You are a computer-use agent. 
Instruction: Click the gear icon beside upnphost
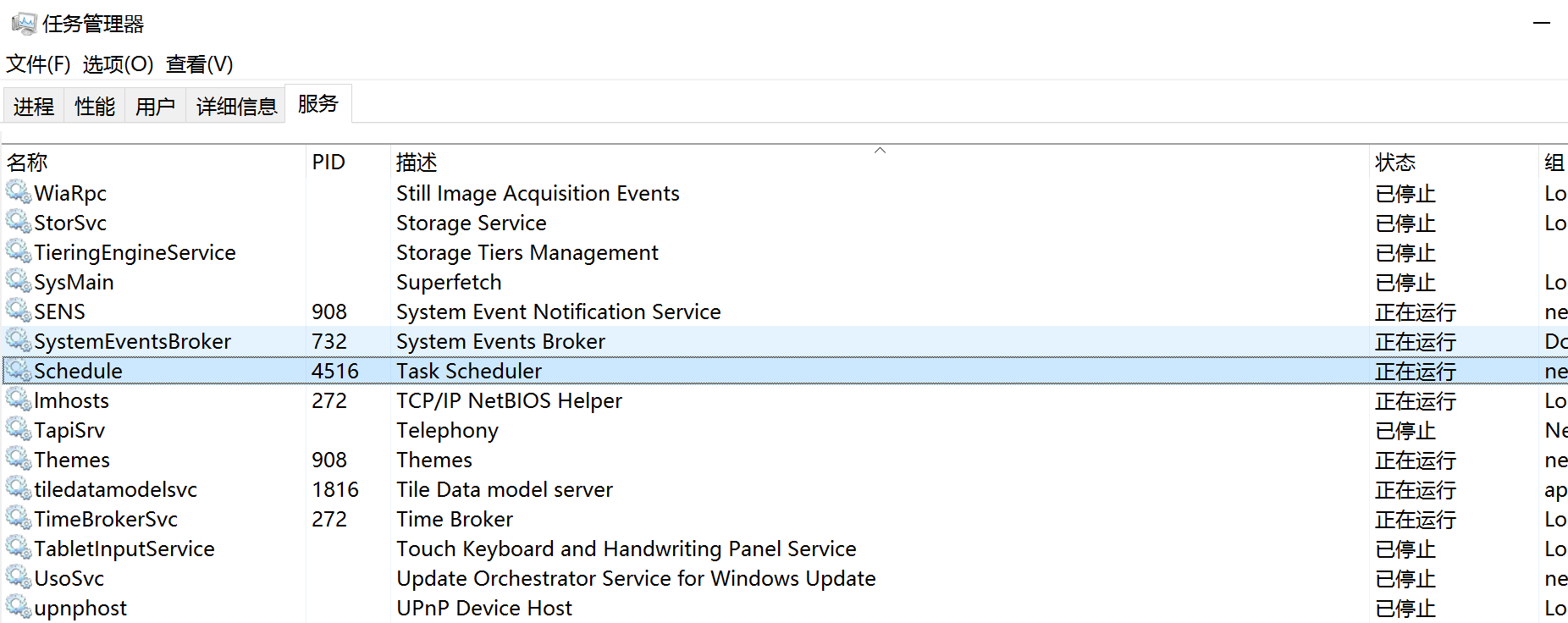coord(19,607)
